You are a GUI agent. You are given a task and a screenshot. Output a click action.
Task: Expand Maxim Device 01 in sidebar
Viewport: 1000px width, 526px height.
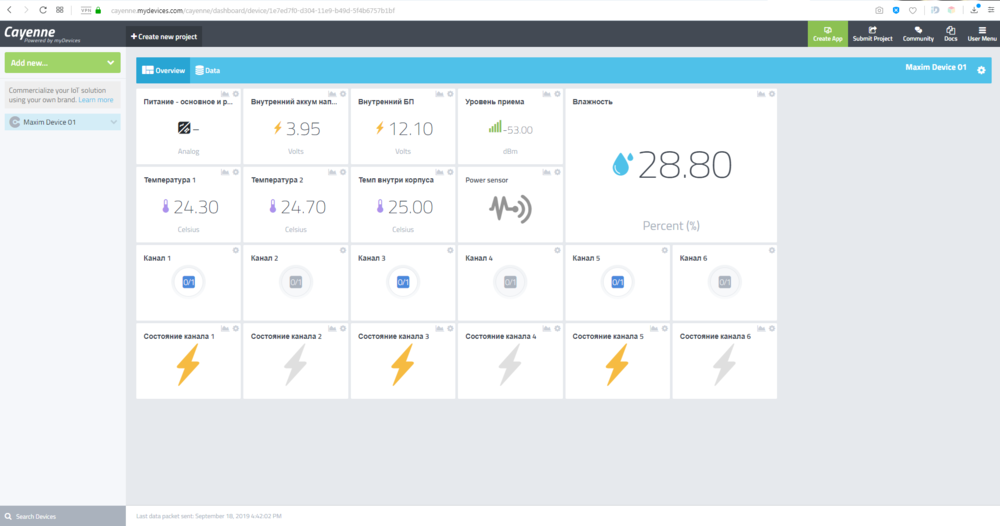(x=114, y=122)
